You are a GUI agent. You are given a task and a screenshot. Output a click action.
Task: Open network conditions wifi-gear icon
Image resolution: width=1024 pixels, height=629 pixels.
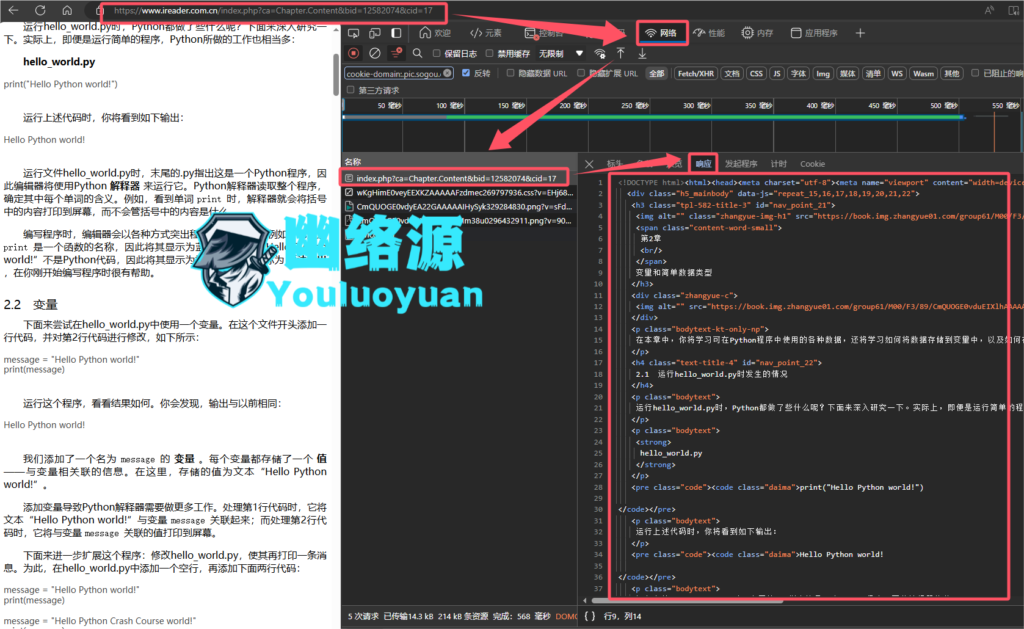point(600,53)
